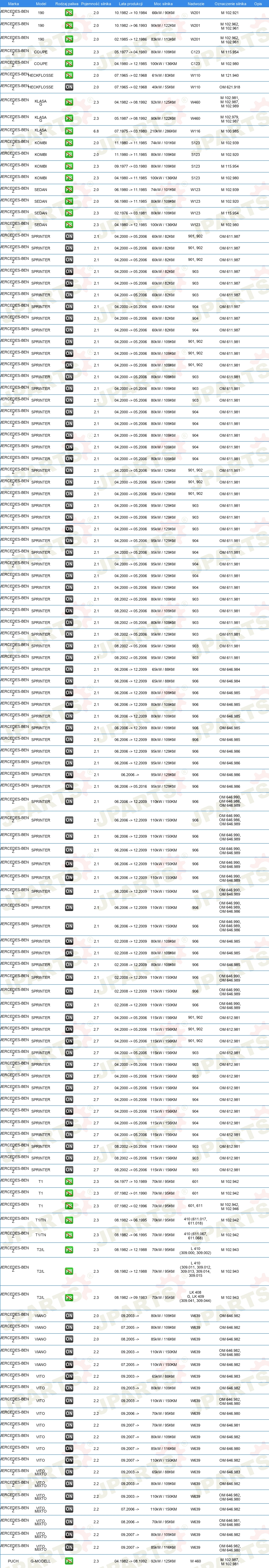
Task: Select PB icon in KOMBI row with 74kW / 101KM
Action: coord(69,143)
